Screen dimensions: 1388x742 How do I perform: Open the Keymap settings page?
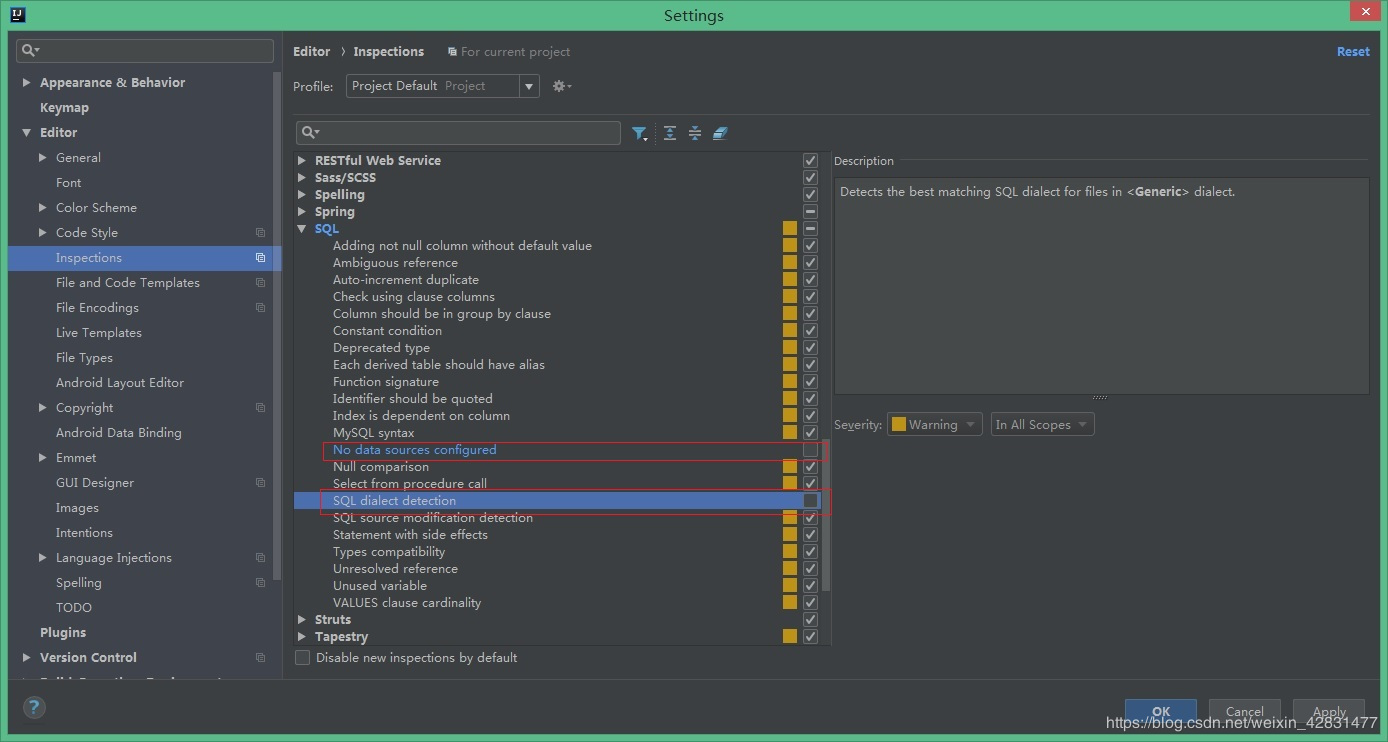click(x=64, y=108)
